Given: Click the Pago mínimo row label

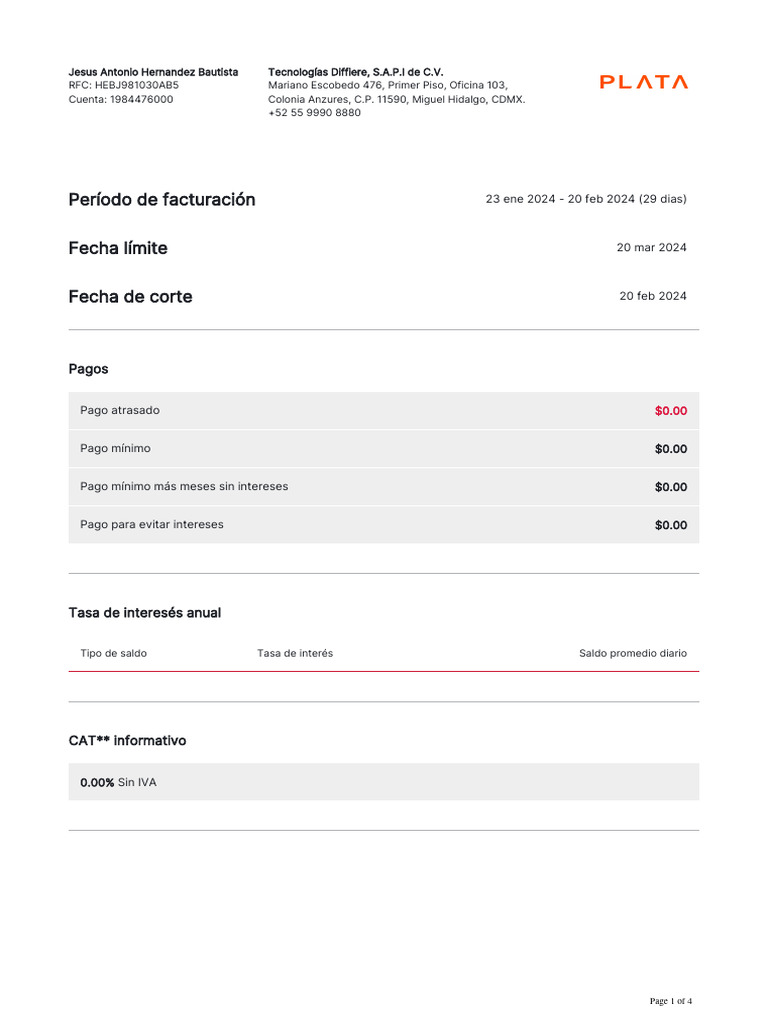Looking at the screenshot, I should click(115, 448).
